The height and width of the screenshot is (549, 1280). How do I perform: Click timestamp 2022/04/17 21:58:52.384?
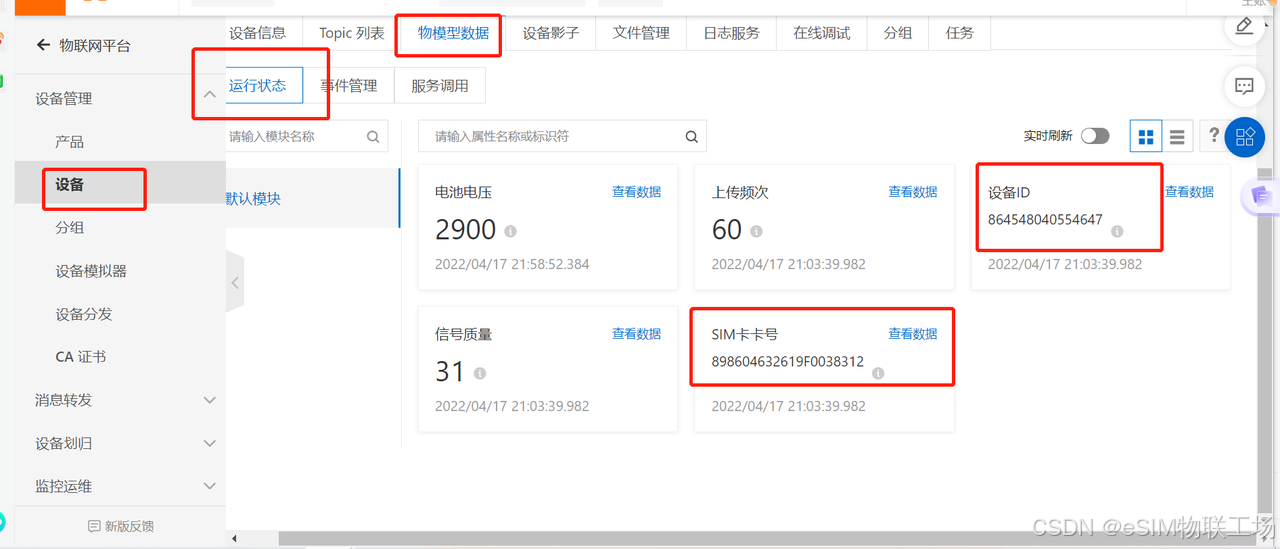(x=512, y=264)
